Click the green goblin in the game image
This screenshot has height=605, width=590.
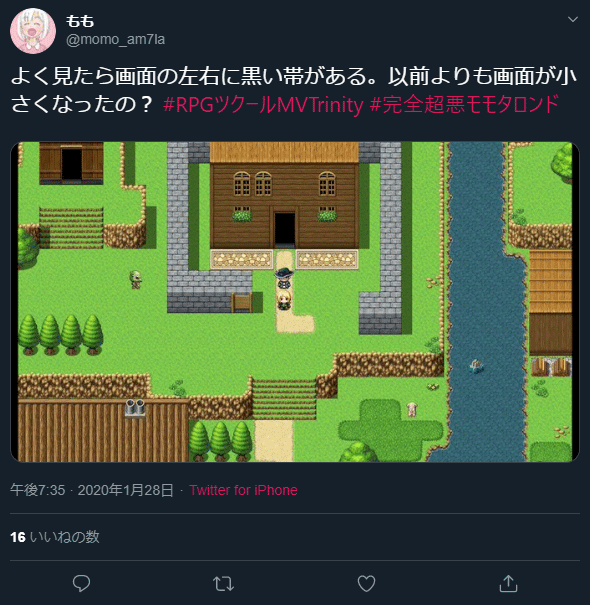(x=136, y=279)
